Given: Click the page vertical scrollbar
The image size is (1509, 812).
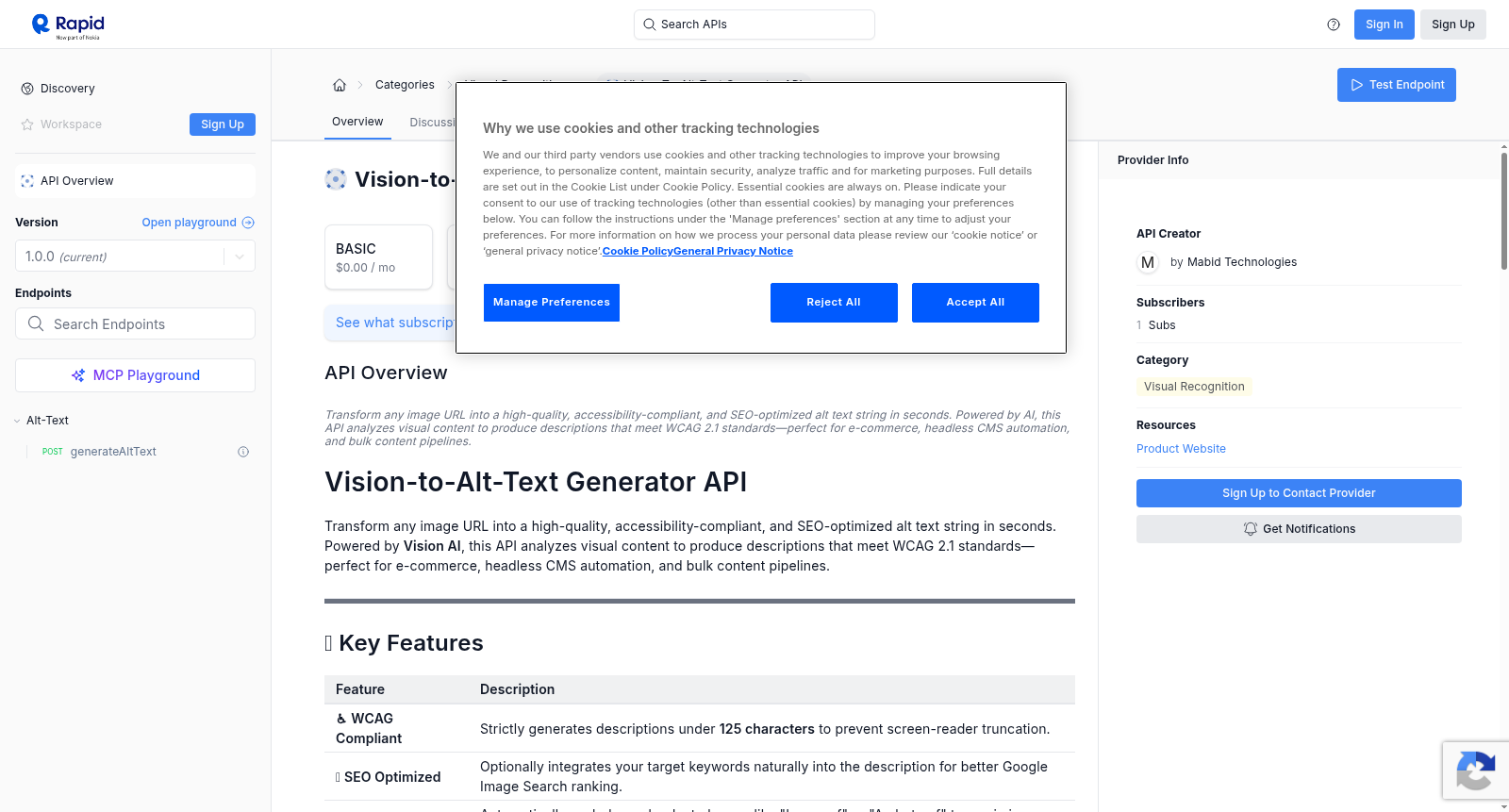Looking at the screenshot, I should click(x=1503, y=209).
